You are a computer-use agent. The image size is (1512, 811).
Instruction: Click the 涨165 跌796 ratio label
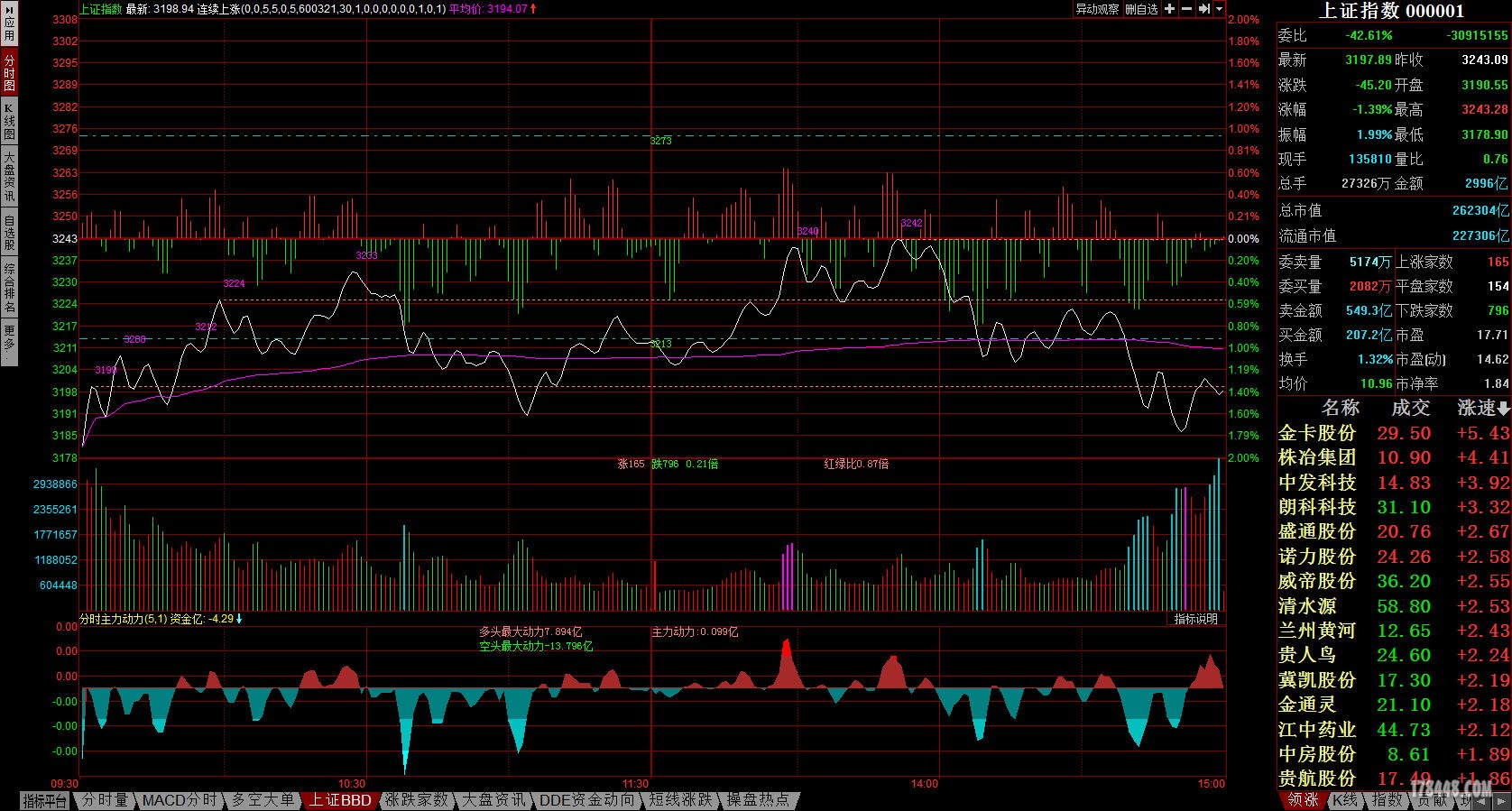point(668,464)
